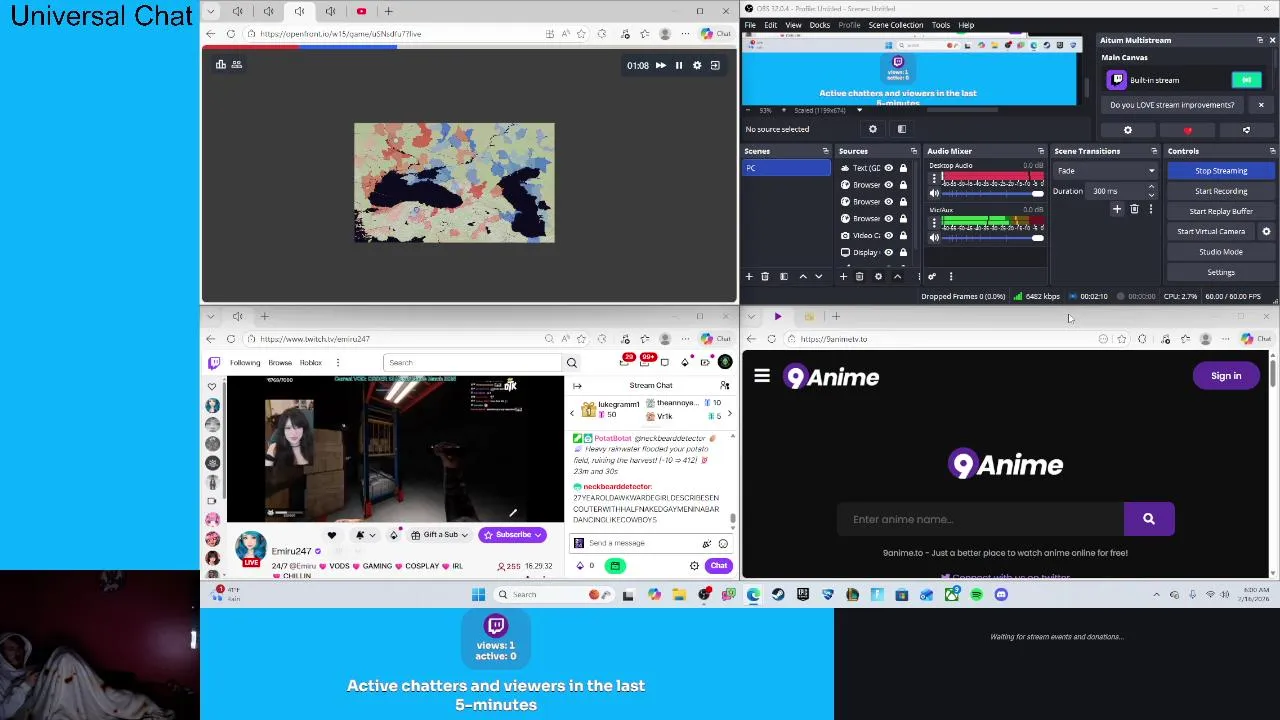Click Stop Streaming in OBS Controls
This screenshot has width=1280, height=720.
[x=1221, y=171]
